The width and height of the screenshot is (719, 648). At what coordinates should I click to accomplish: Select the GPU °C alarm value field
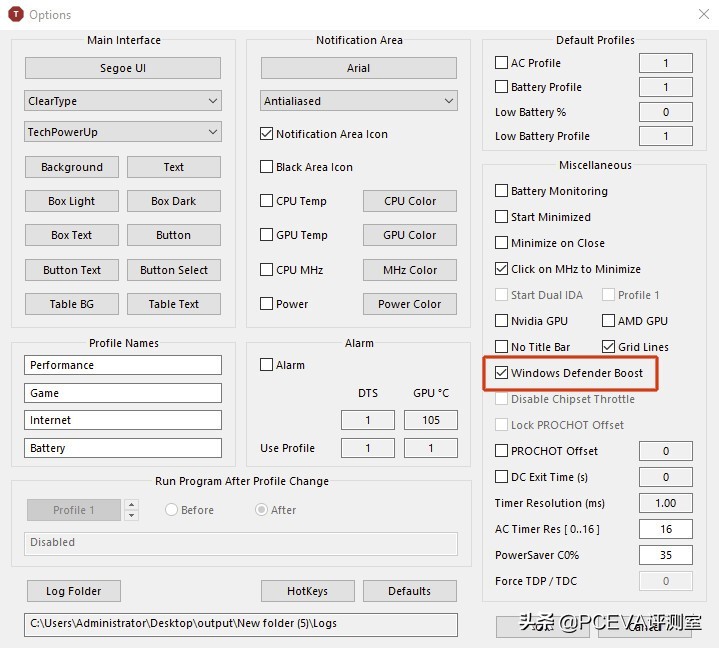[x=431, y=420]
